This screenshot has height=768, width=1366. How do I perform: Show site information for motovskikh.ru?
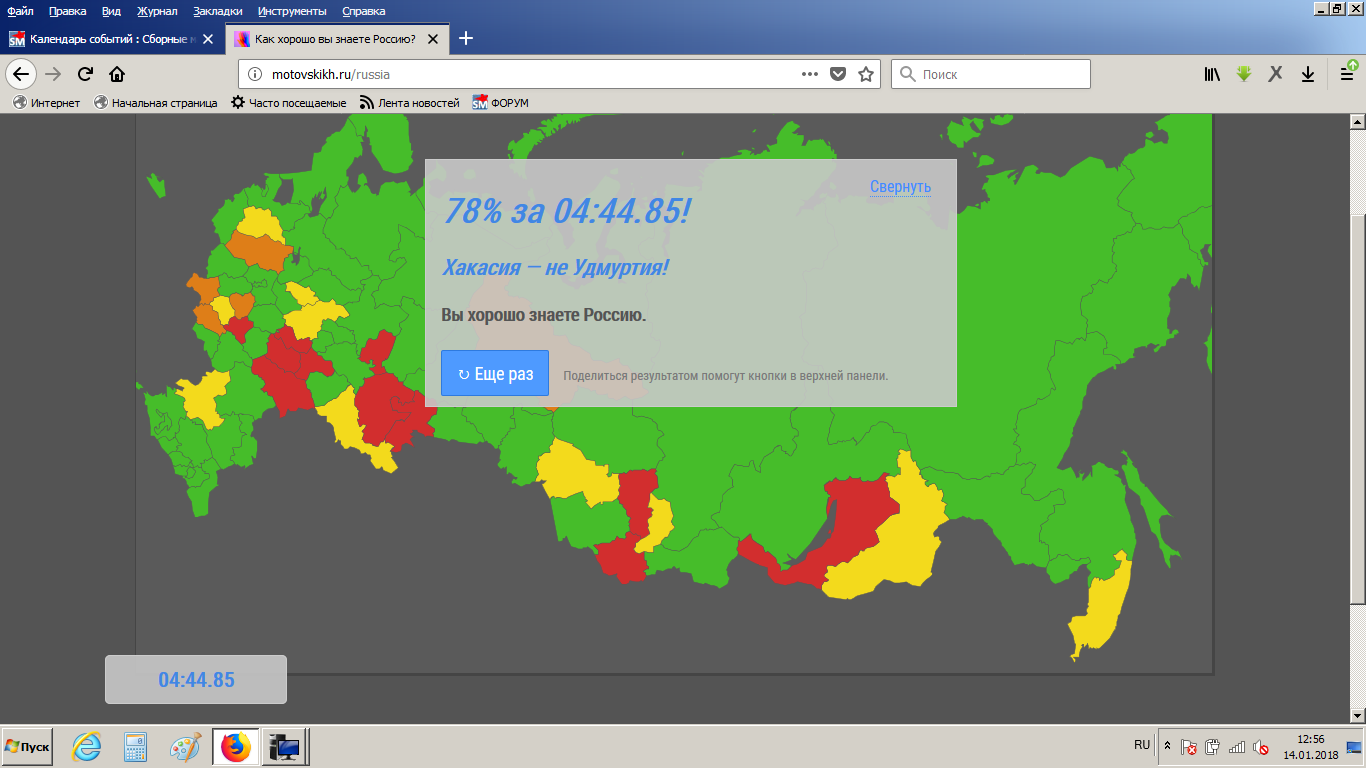point(254,74)
